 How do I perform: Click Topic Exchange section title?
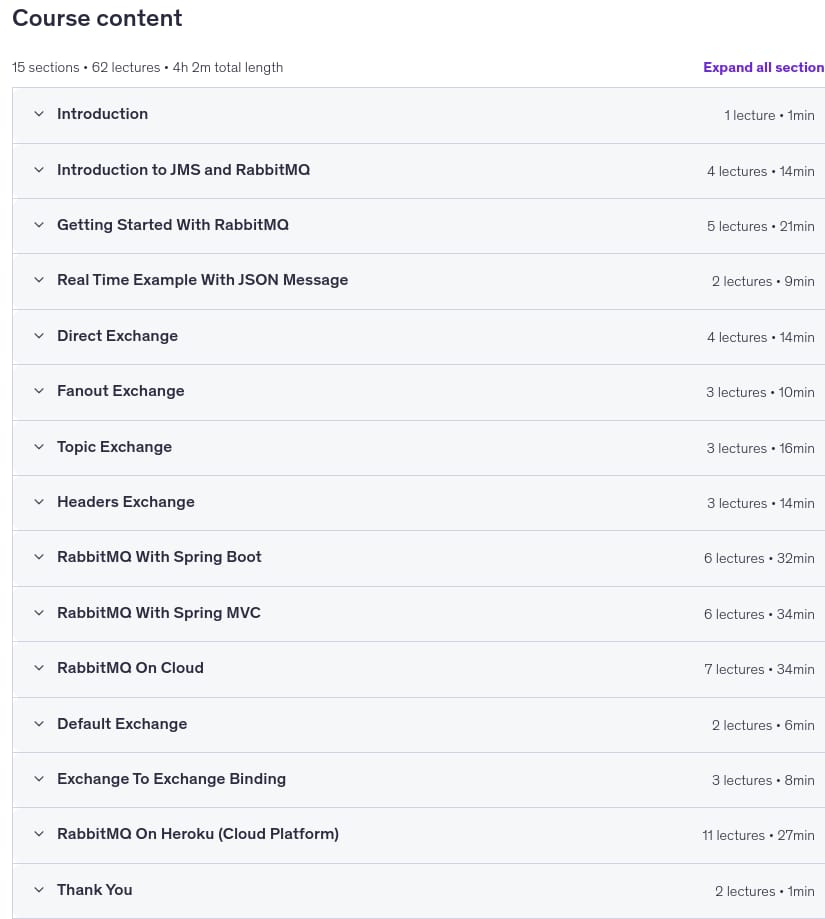(114, 447)
